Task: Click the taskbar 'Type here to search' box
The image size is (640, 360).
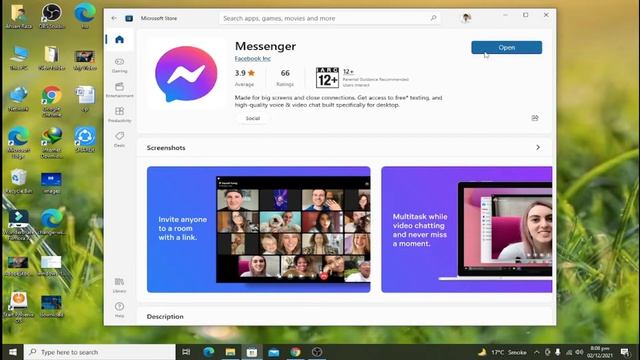Action: [x=100, y=352]
